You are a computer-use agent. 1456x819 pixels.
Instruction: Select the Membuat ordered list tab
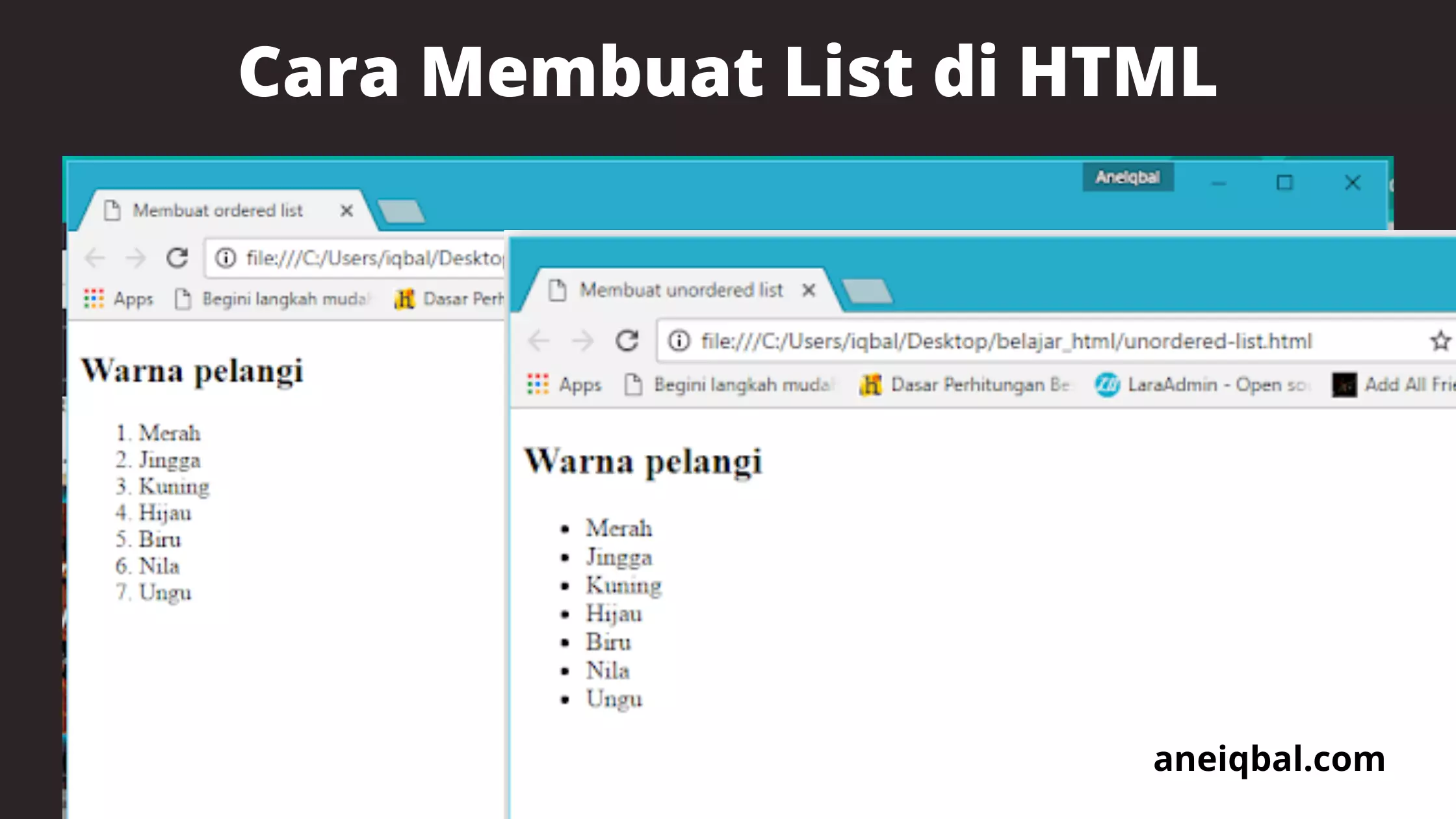pos(226,211)
